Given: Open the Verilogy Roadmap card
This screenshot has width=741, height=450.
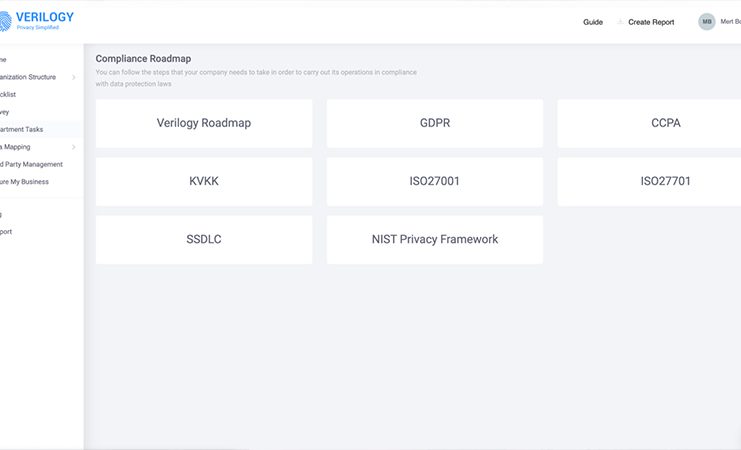Looking at the screenshot, I should (204, 123).
